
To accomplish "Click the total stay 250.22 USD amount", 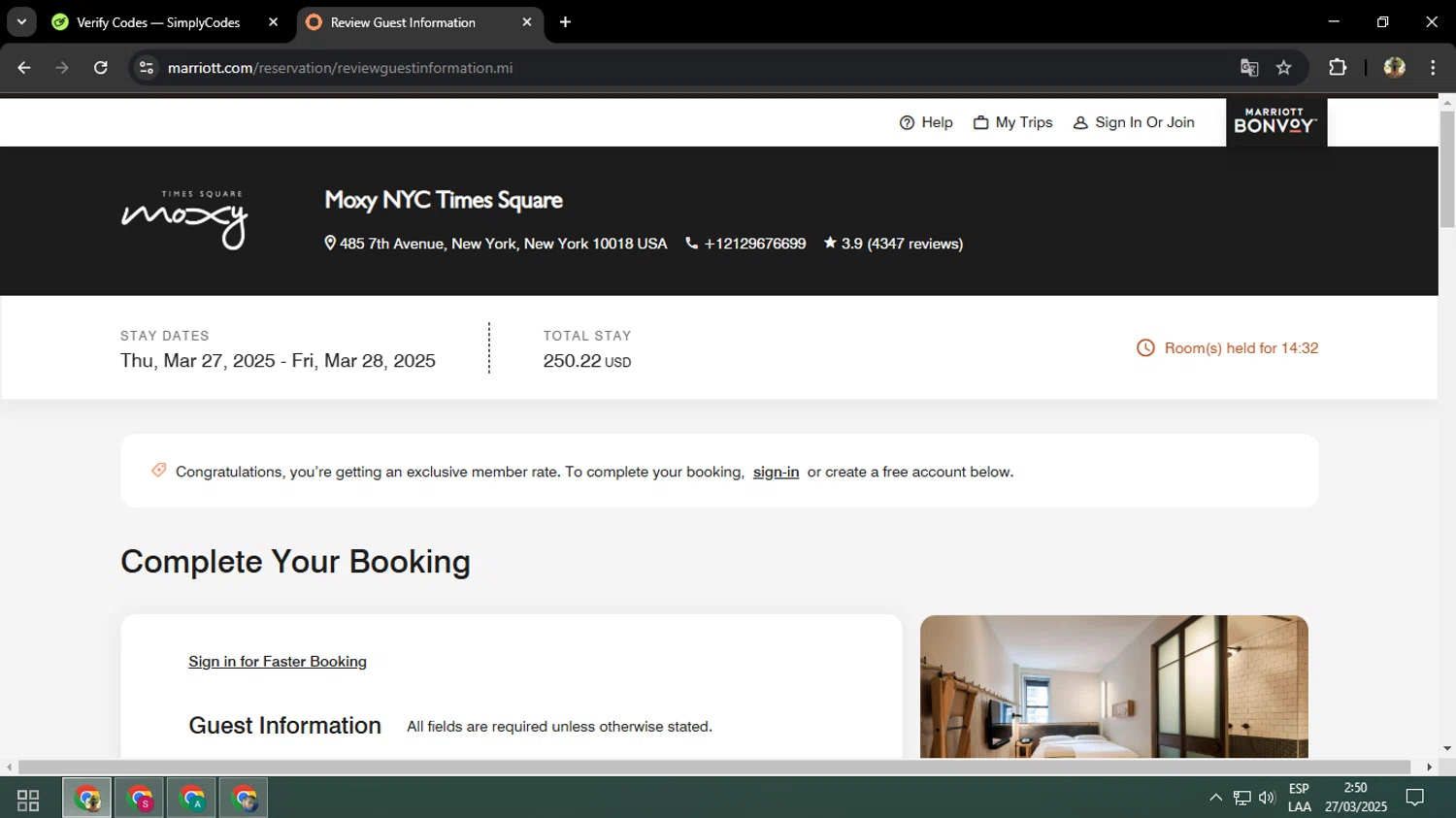I will click(587, 361).
